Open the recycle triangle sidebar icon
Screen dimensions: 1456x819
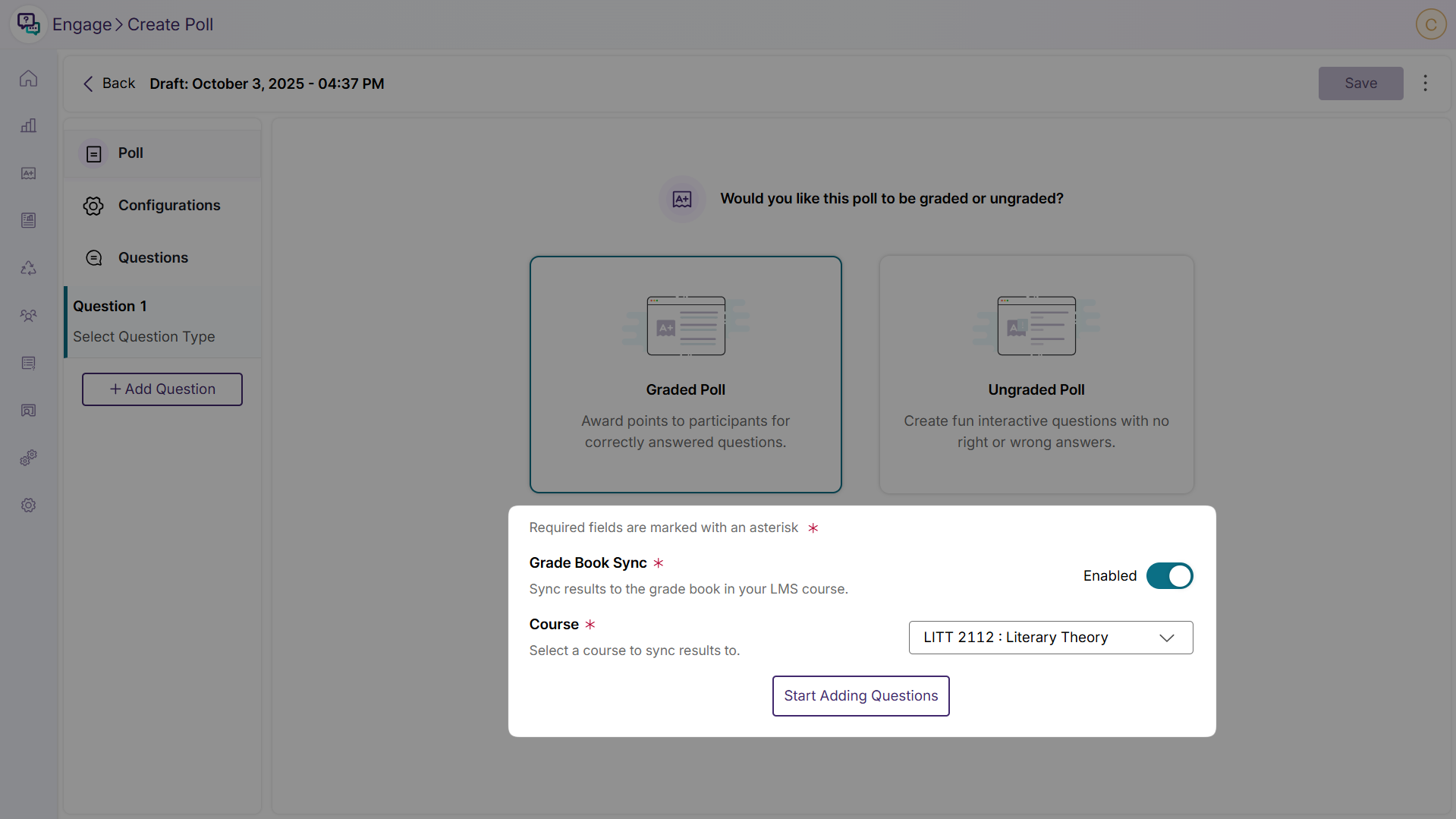tap(28, 268)
